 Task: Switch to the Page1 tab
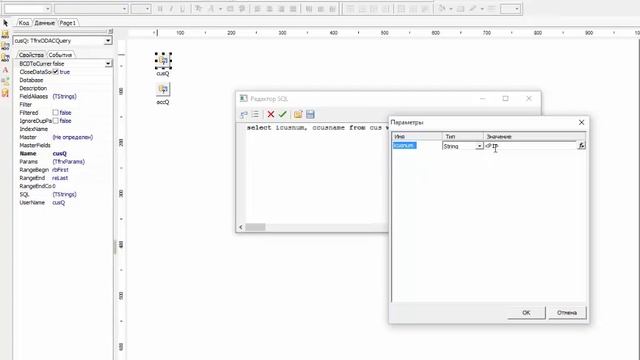pos(68,23)
